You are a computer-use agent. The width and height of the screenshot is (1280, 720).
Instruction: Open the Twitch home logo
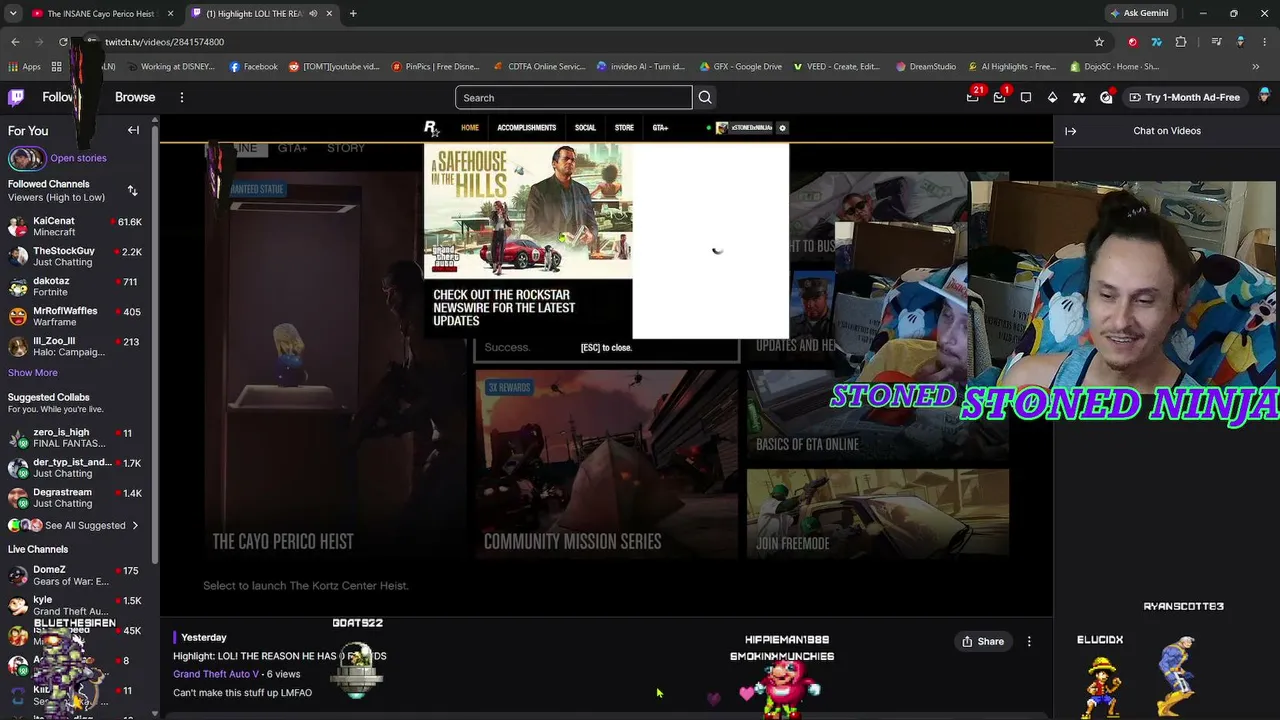tap(16, 97)
